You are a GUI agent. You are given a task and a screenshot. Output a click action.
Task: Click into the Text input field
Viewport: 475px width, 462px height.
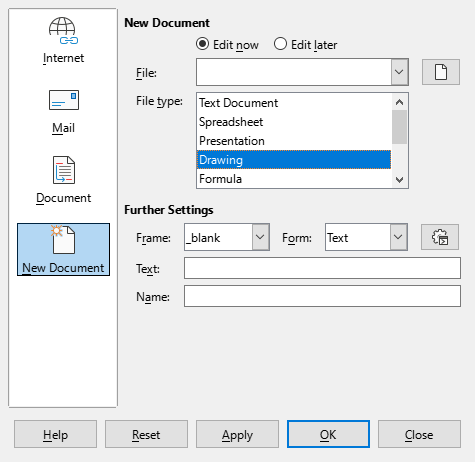(x=322, y=268)
